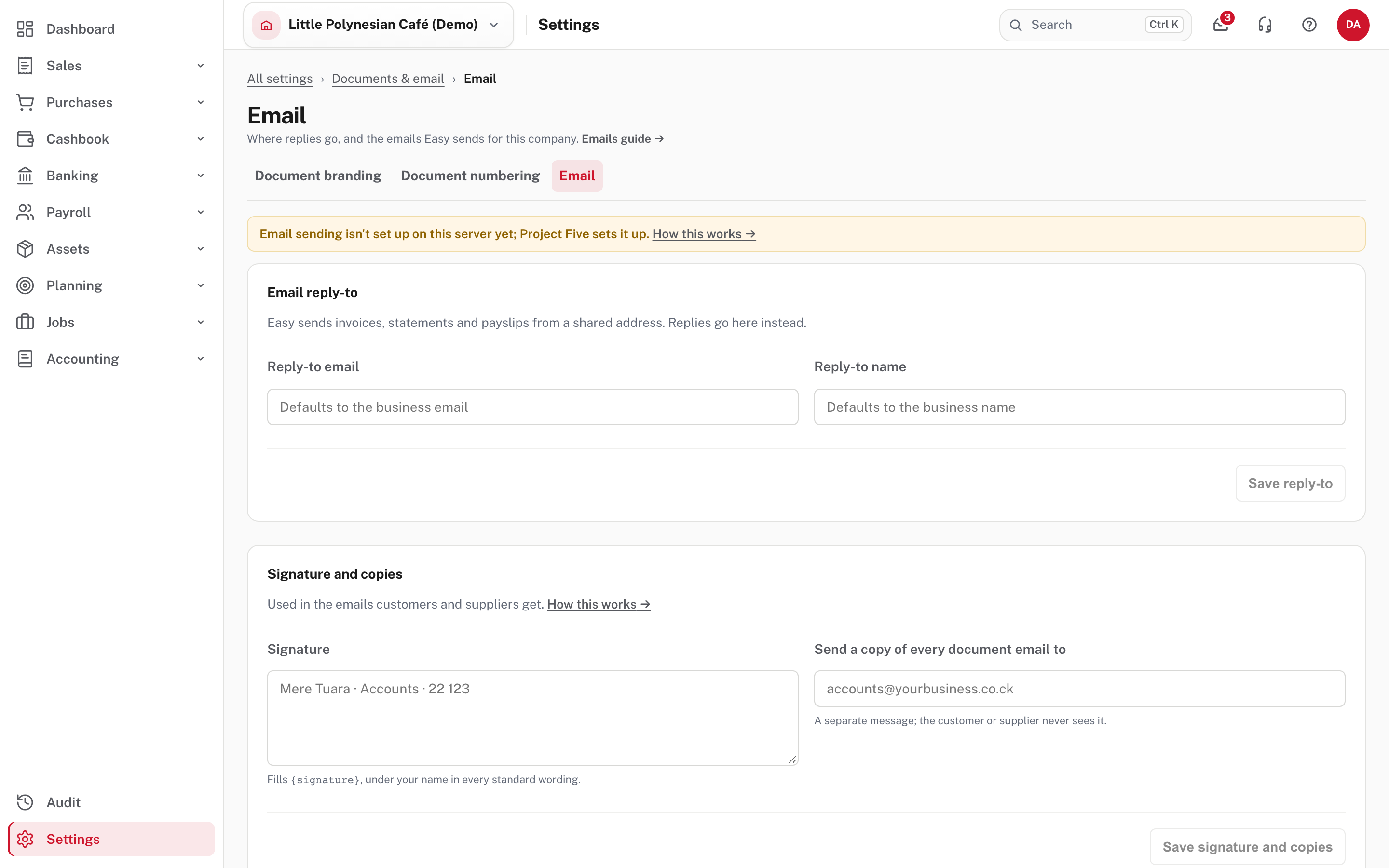This screenshot has height=868, width=1389.
Task: Expand the Planning menu chevron
Action: [x=200, y=285]
